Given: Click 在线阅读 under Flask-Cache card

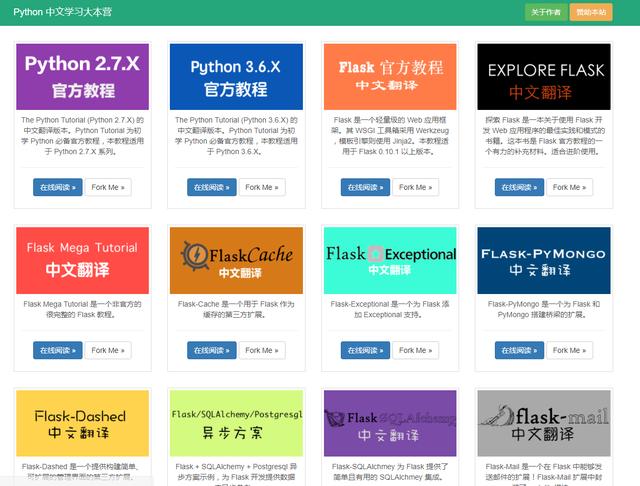Looking at the screenshot, I should [211, 350].
